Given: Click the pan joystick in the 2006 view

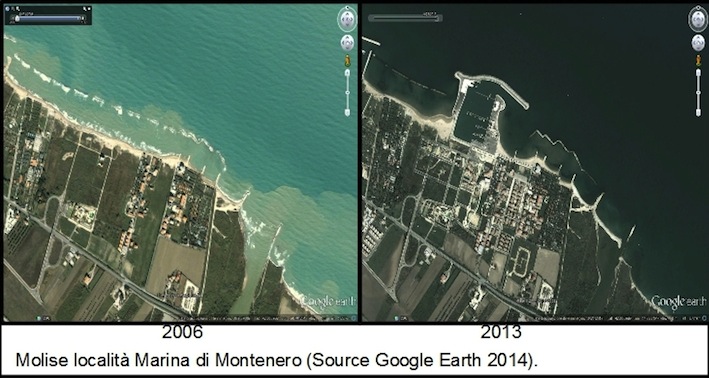Looking at the screenshot, I should tap(347, 43).
